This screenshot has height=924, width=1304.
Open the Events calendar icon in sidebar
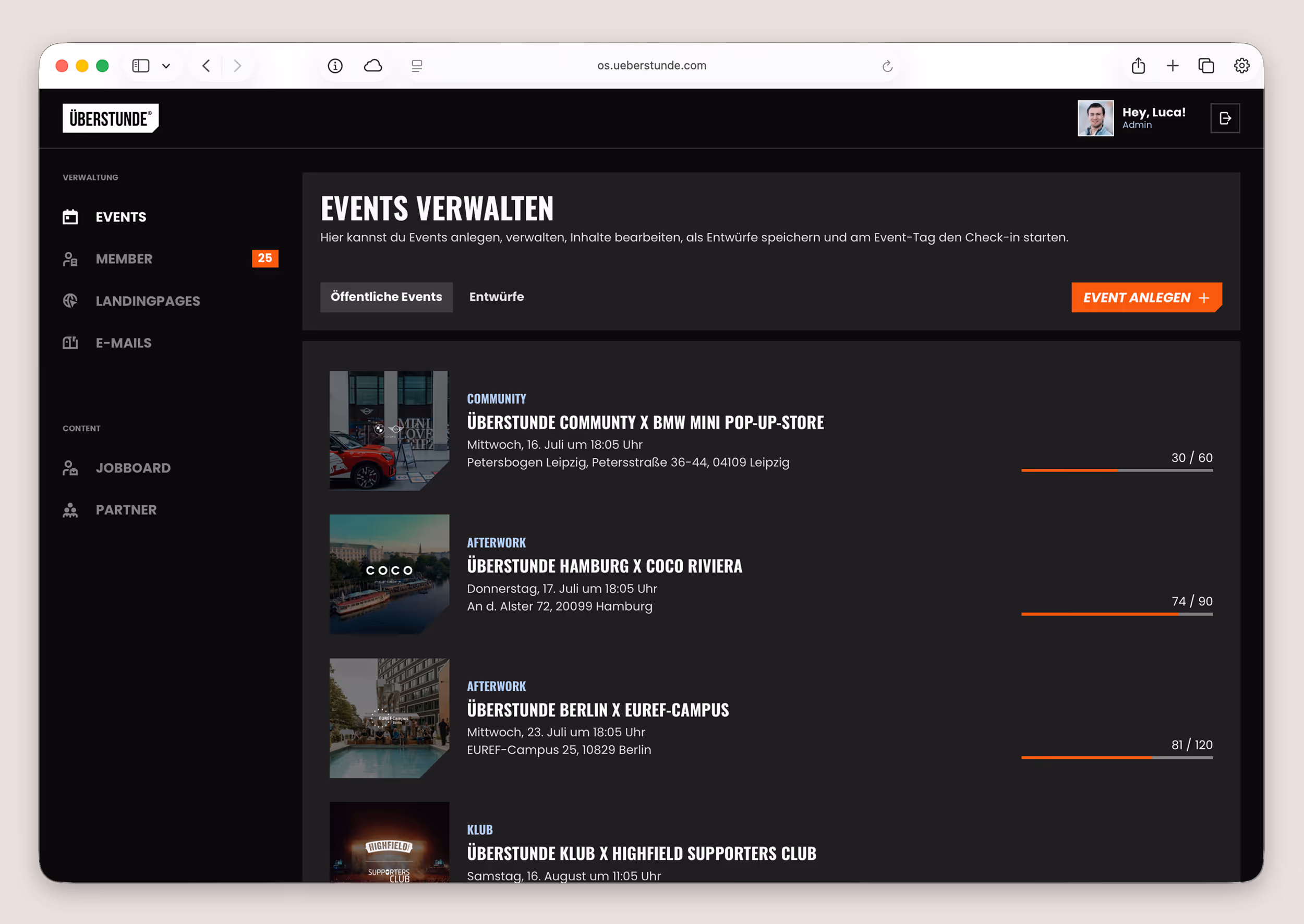(x=70, y=217)
